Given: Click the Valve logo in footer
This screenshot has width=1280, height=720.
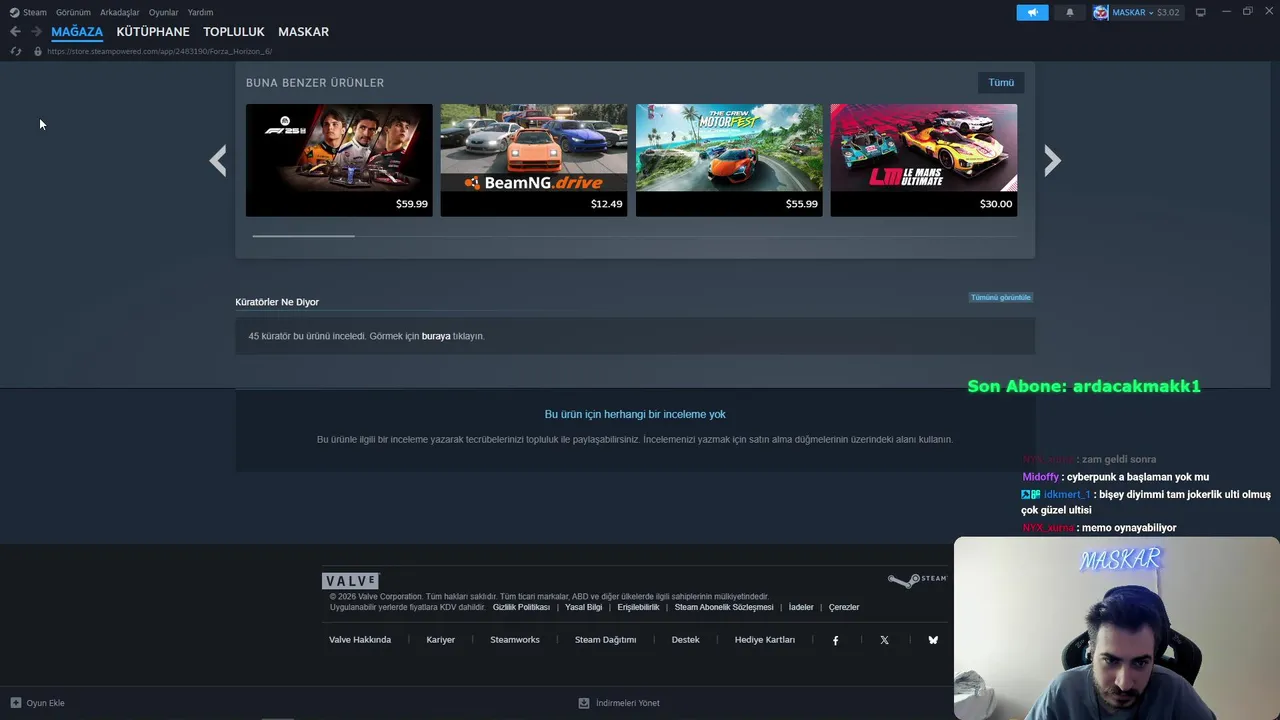Looking at the screenshot, I should click(350, 581).
